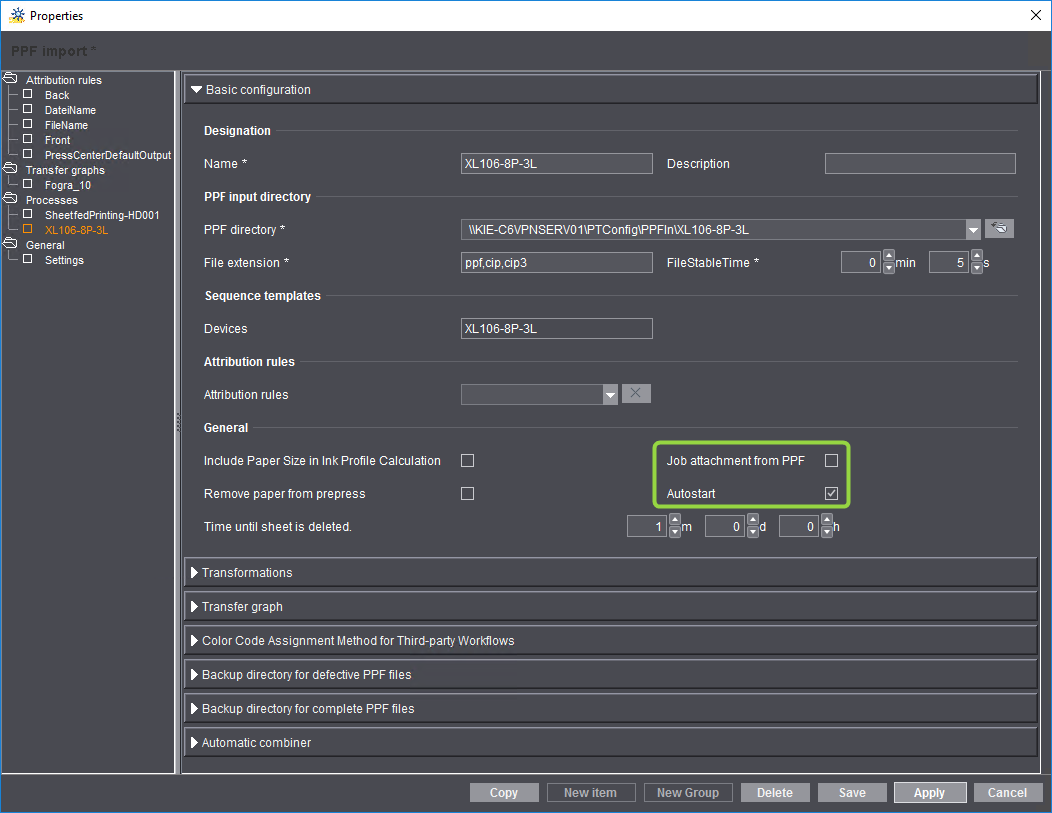Click the New Group button
The image size is (1052, 813).
(688, 792)
